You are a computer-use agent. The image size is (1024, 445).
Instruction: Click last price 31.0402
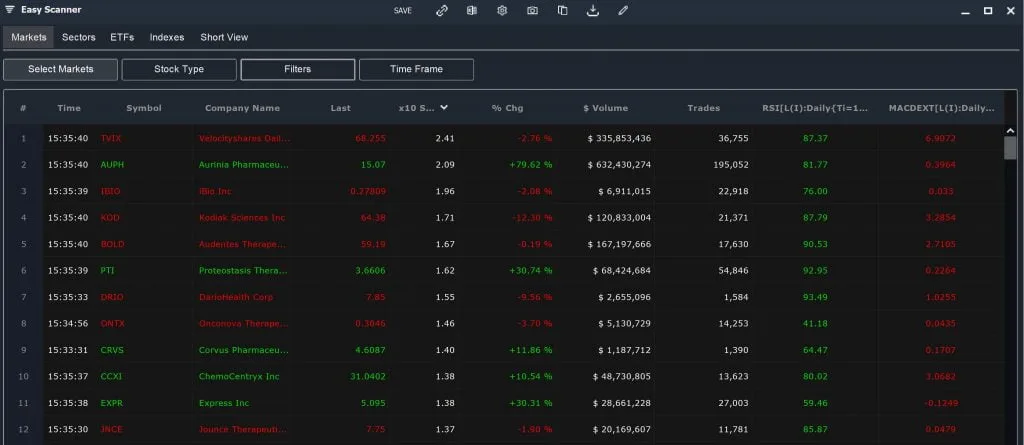click(368, 376)
